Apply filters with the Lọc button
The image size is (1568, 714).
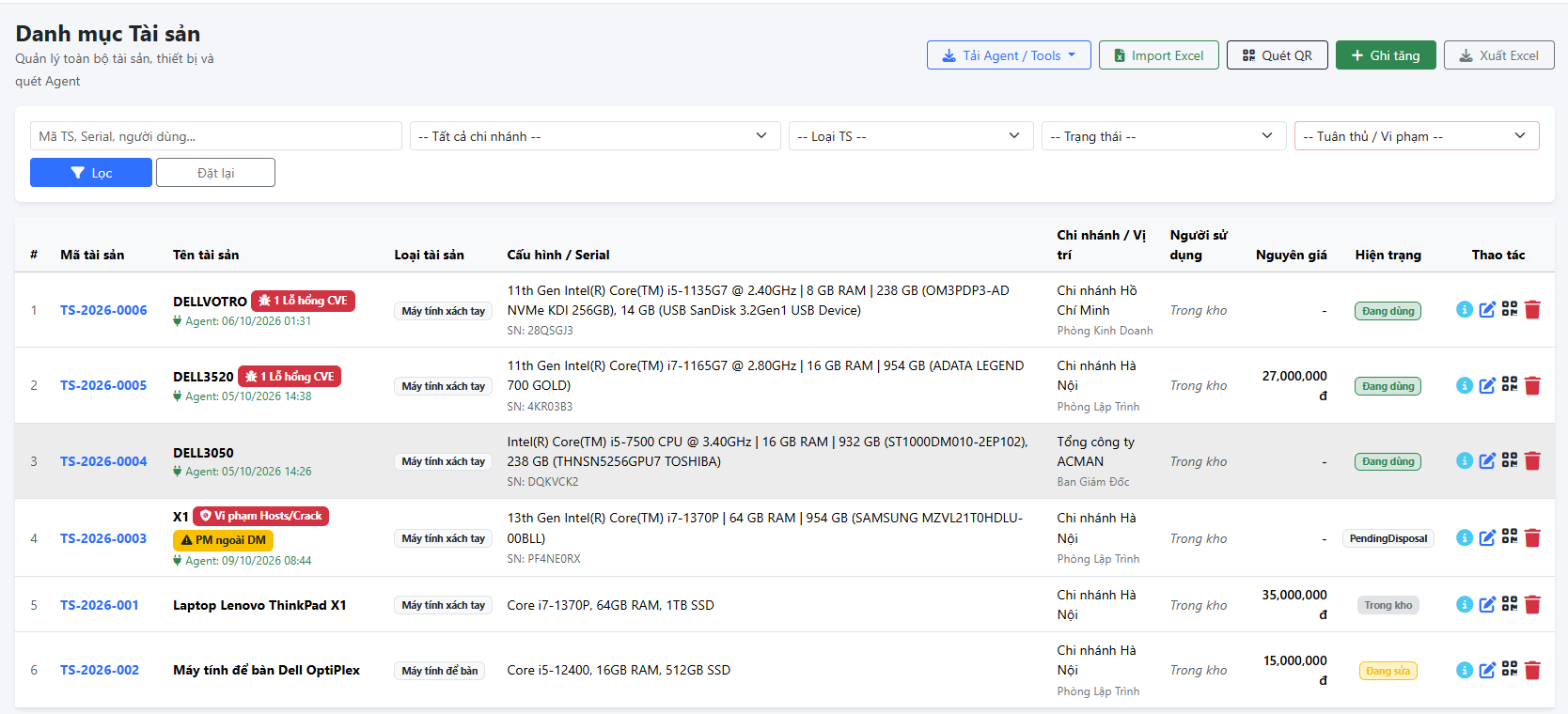pos(91,173)
